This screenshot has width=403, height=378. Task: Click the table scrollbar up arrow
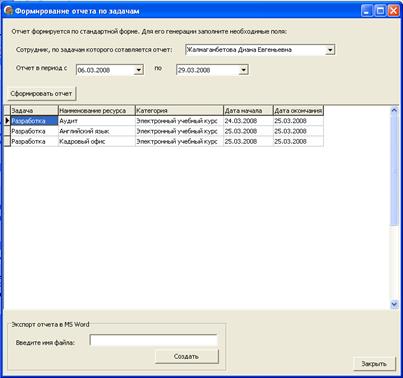[394, 110]
